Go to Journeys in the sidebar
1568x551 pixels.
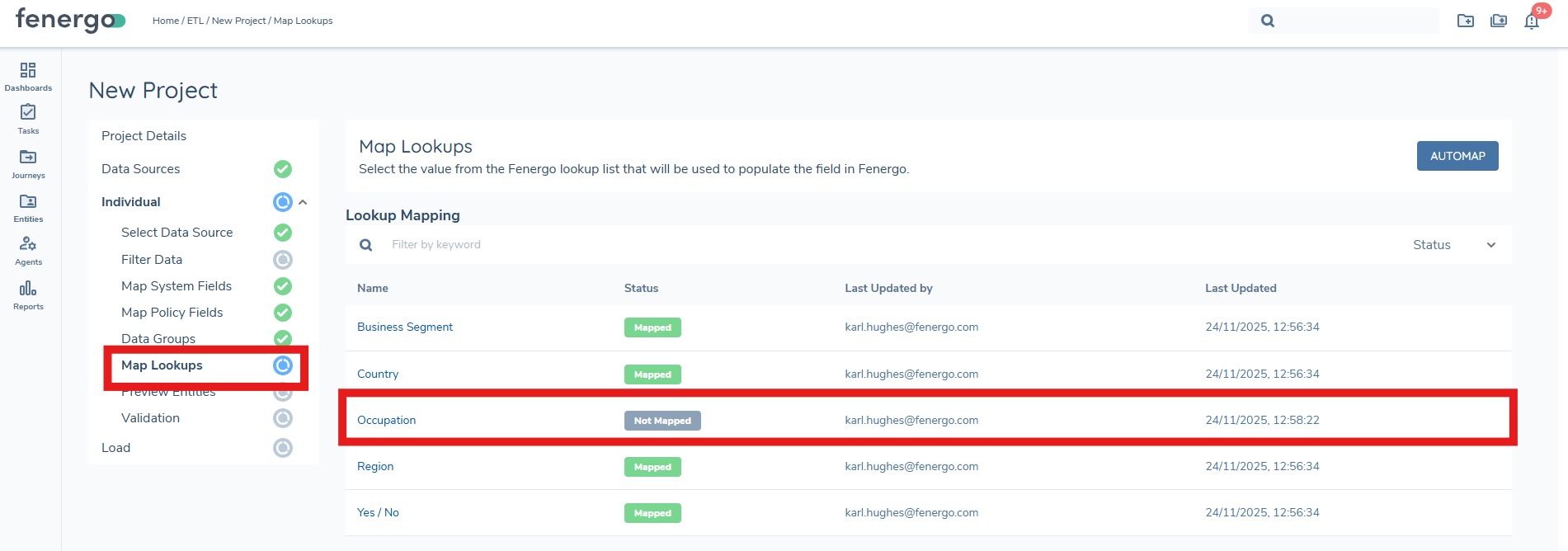[x=28, y=163]
